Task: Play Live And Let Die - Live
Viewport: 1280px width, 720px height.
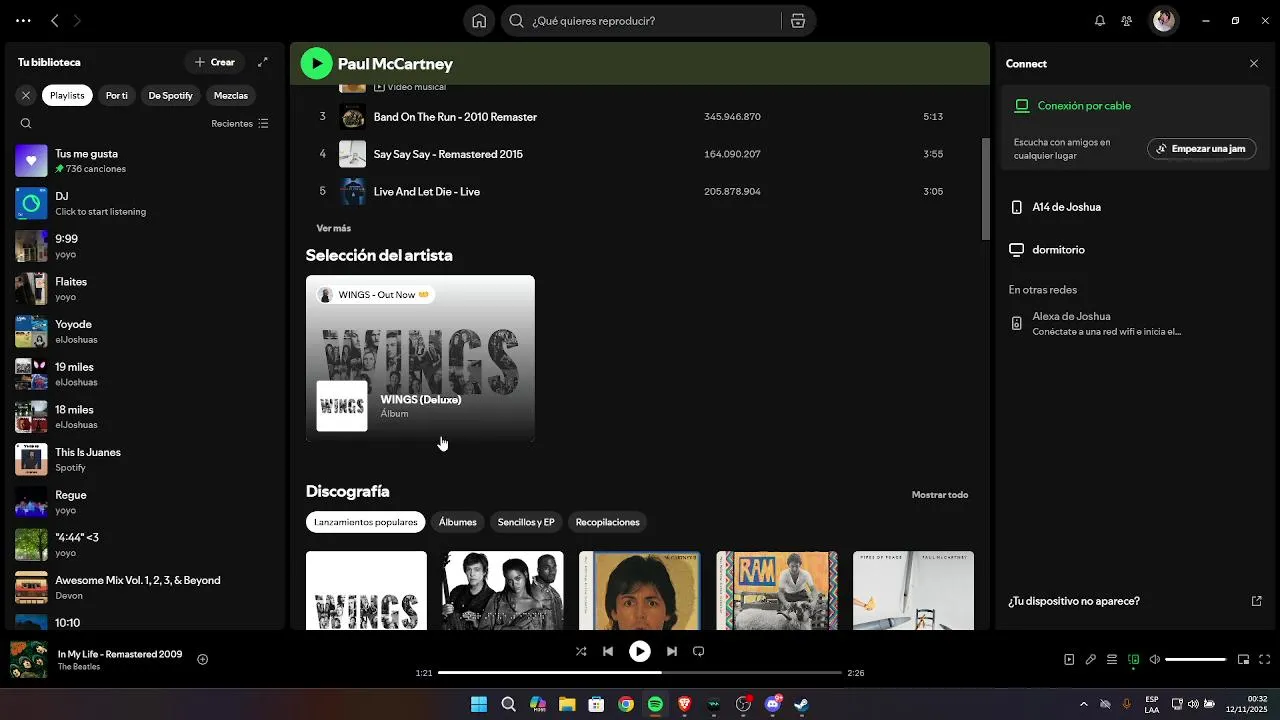Action: [x=640, y=191]
